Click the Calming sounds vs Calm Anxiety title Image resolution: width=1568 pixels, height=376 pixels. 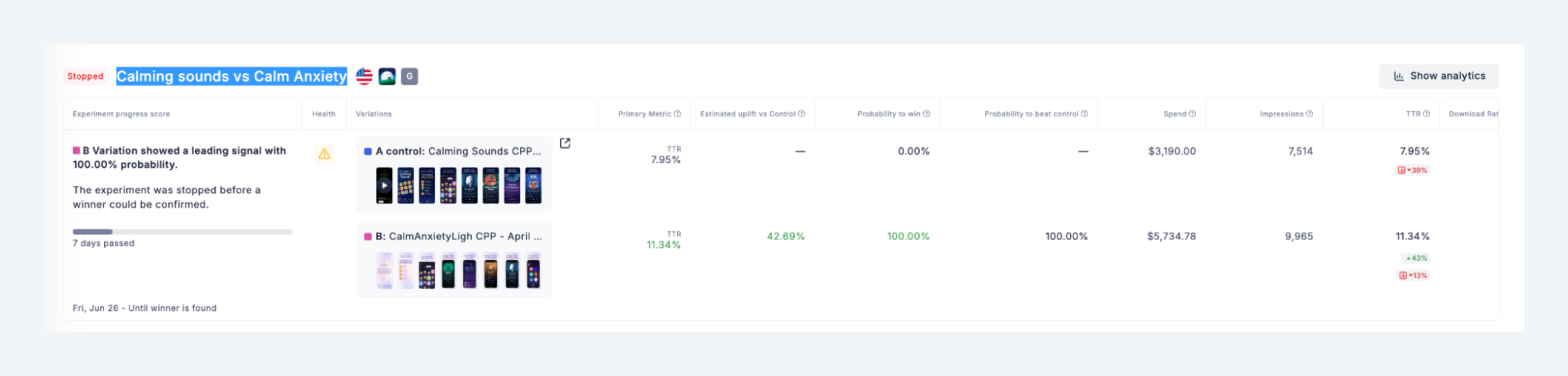(232, 76)
